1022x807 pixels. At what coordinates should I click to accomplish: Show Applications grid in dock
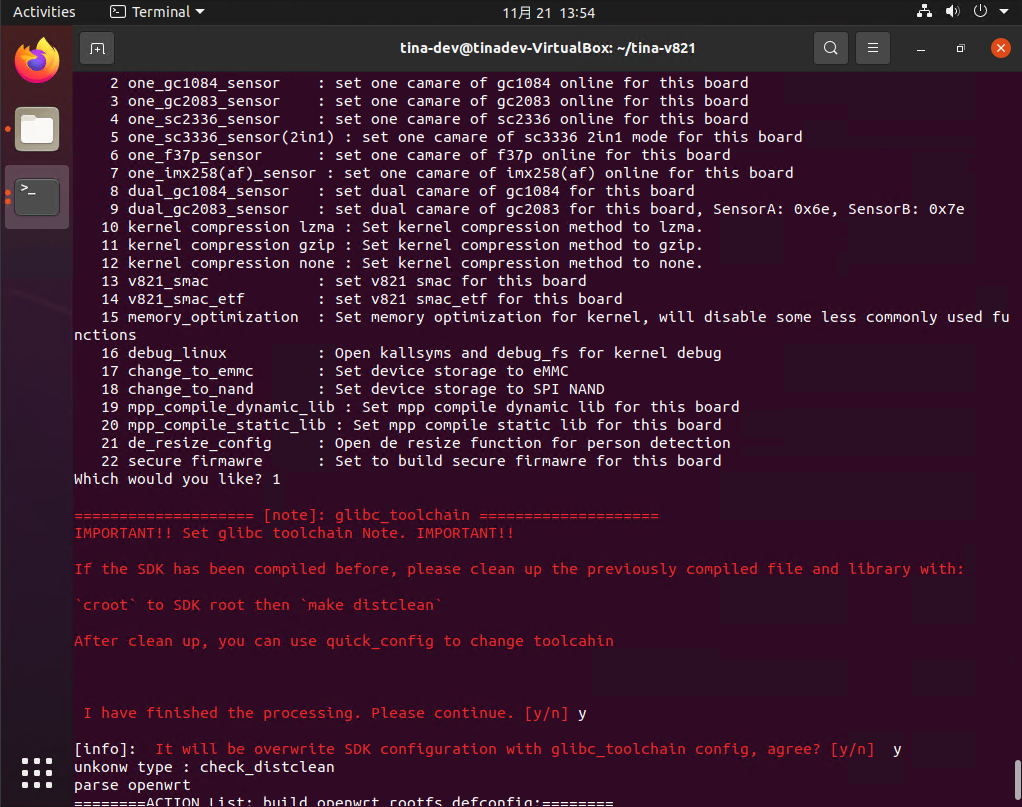click(x=37, y=773)
